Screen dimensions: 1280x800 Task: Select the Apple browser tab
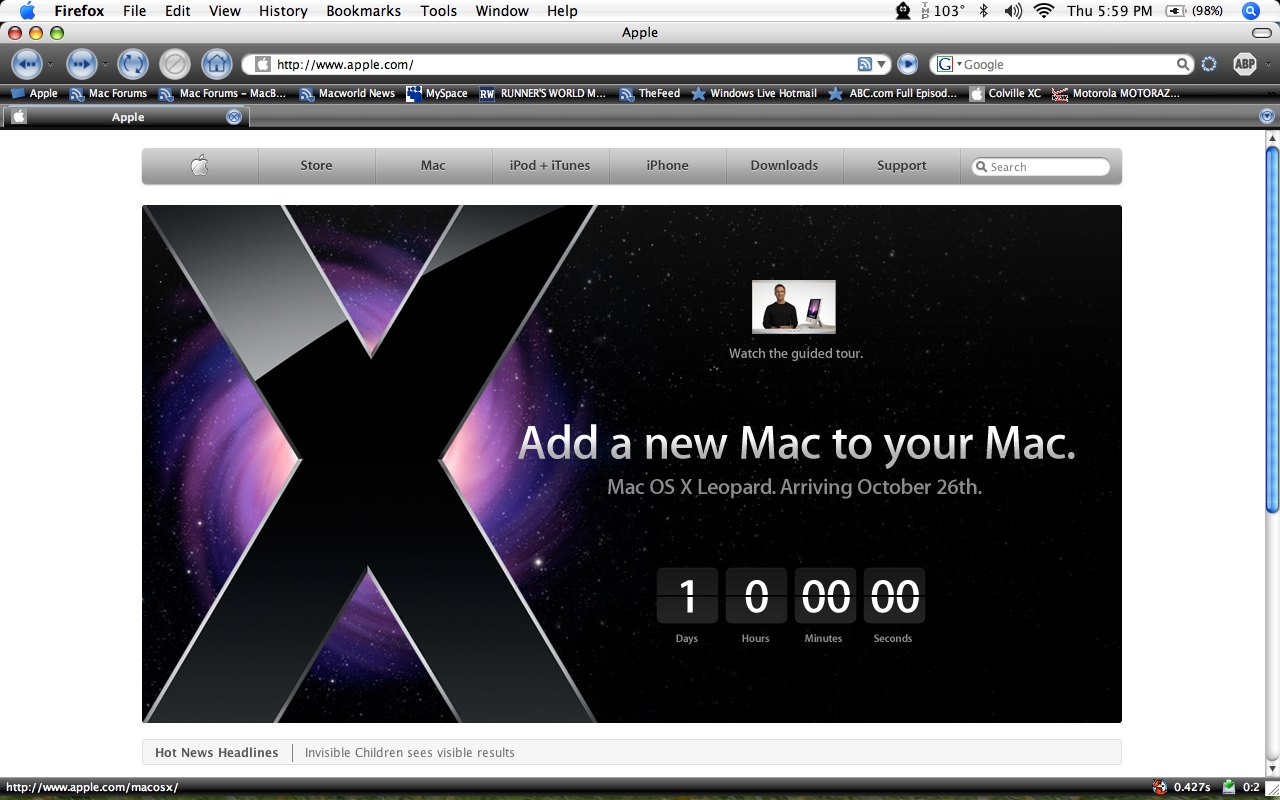click(126, 117)
